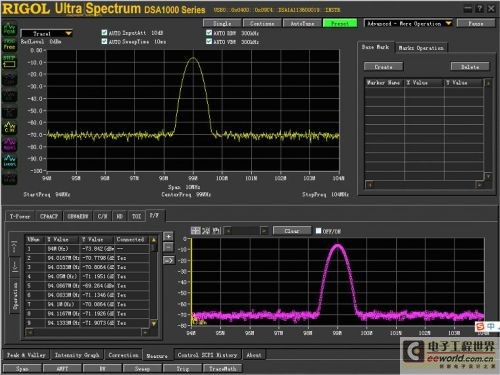This screenshot has height=375, width=500.
Task: Click the Step sidebar icon
Action: click(x=9, y=62)
